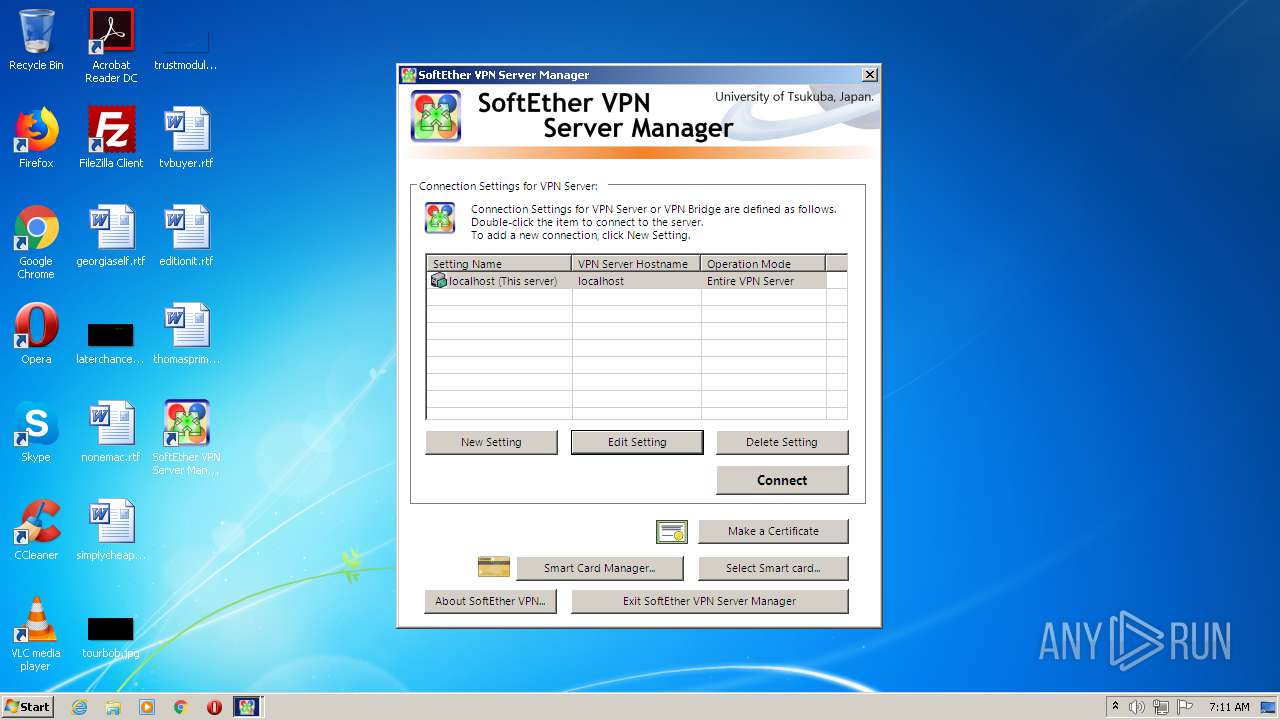
Task: Open FileZilla Client desktop shortcut
Action: pos(111,138)
